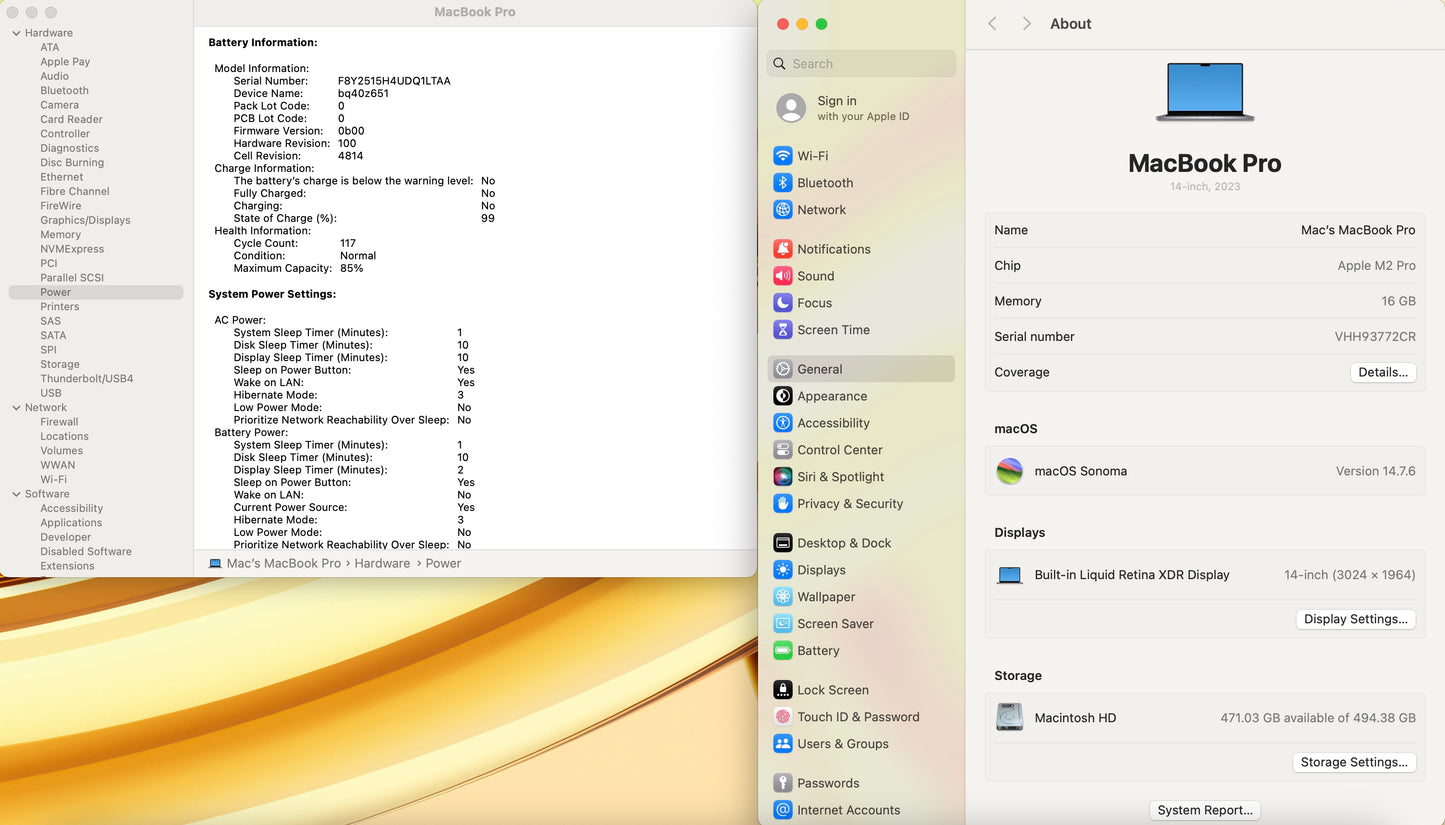This screenshot has height=825, width=1445.
Task: Go back using the left chevron
Action: pos(992,24)
